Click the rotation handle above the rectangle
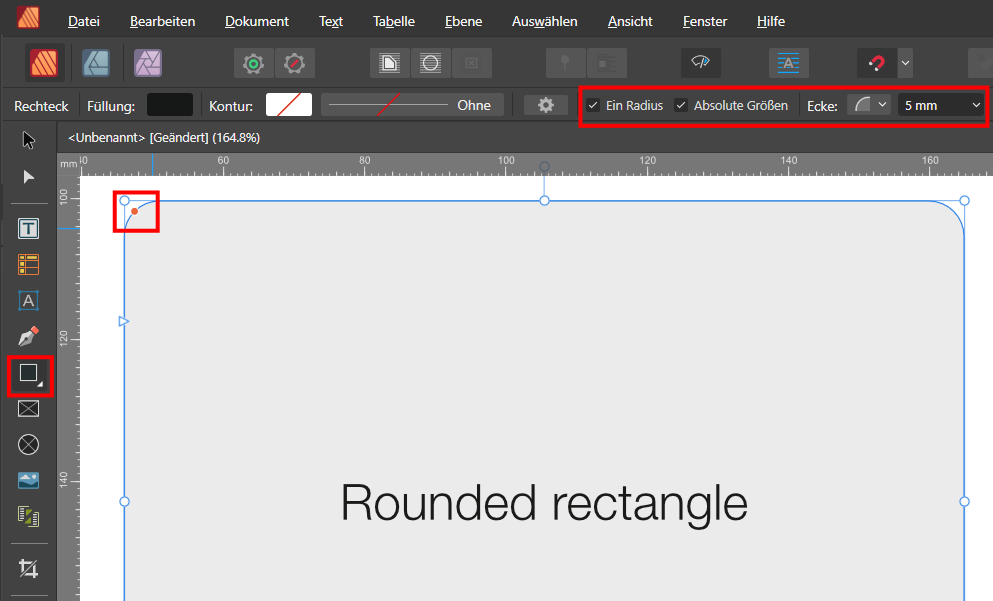 544,167
